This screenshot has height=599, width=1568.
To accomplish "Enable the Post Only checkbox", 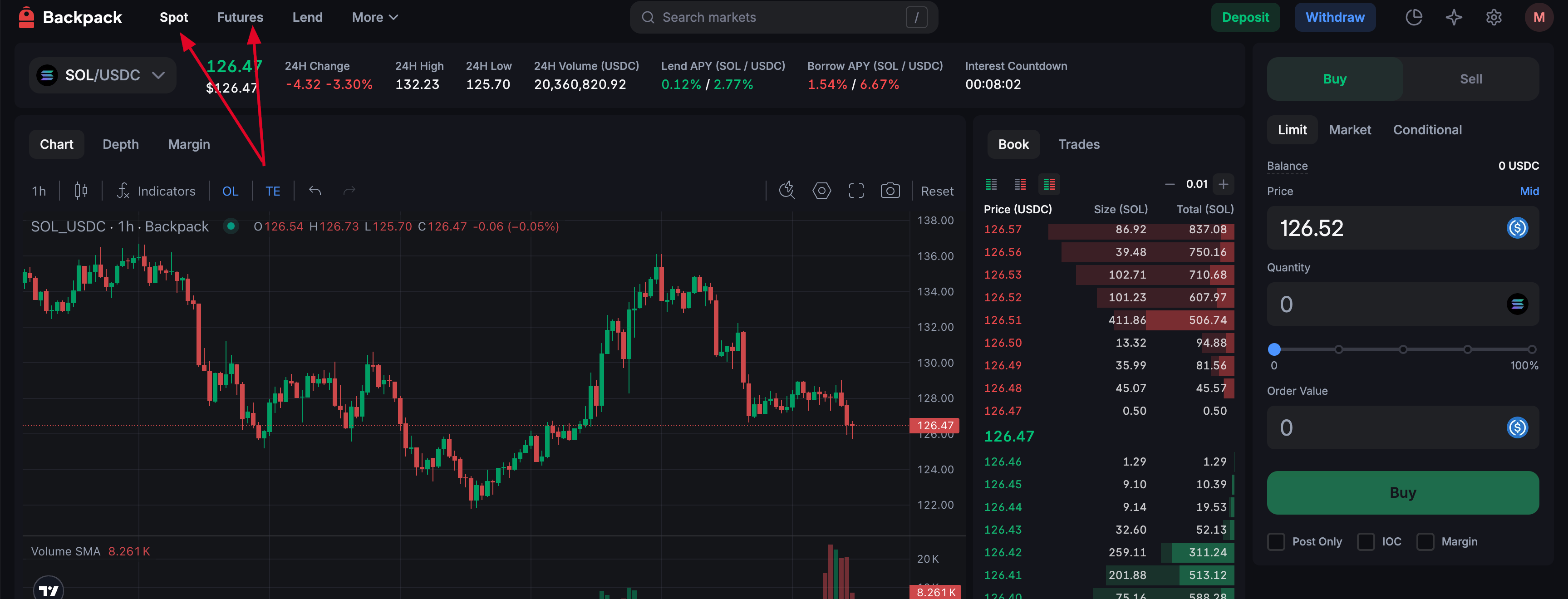I will tap(1276, 541).
